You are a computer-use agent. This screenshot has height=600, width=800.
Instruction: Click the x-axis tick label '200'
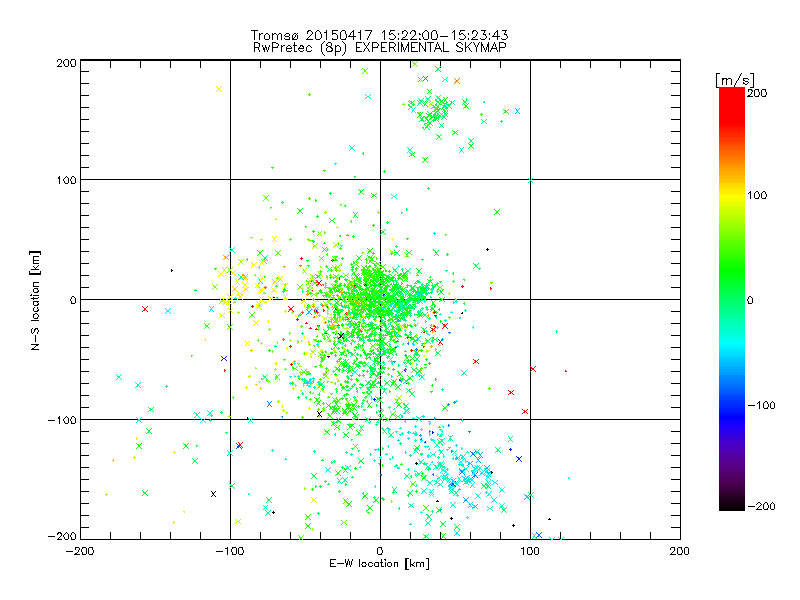680,551
